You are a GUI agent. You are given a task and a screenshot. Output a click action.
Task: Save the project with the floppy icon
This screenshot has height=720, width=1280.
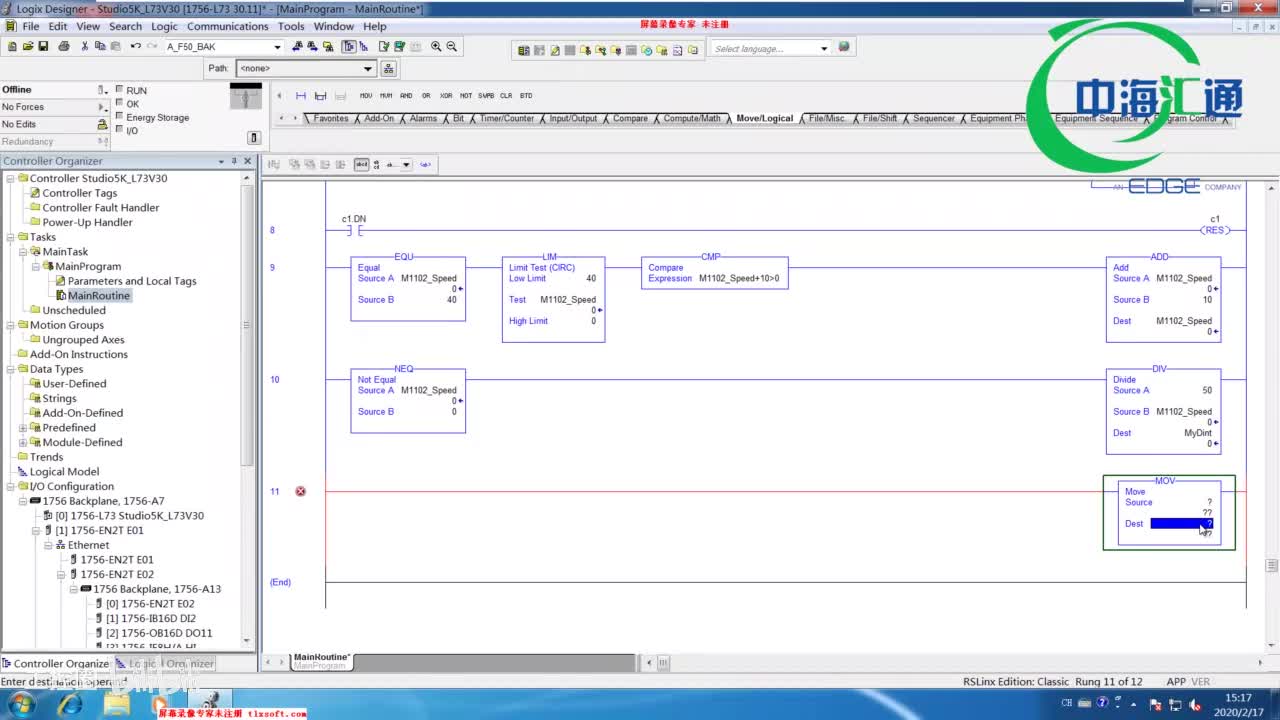click(43, 46)
